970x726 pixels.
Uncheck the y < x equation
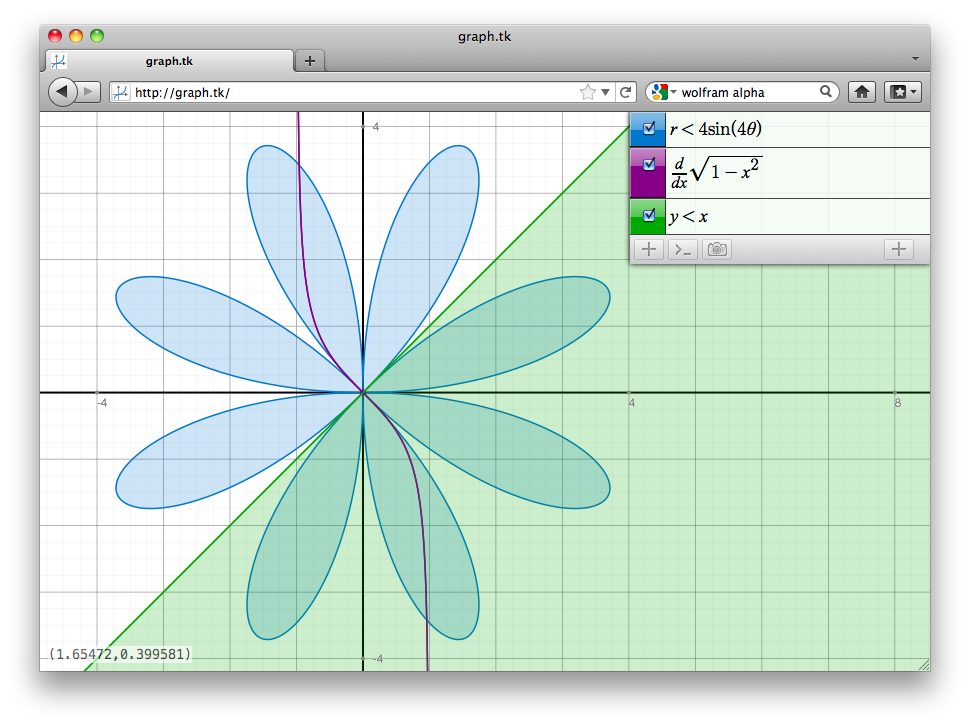click(649, 215)
